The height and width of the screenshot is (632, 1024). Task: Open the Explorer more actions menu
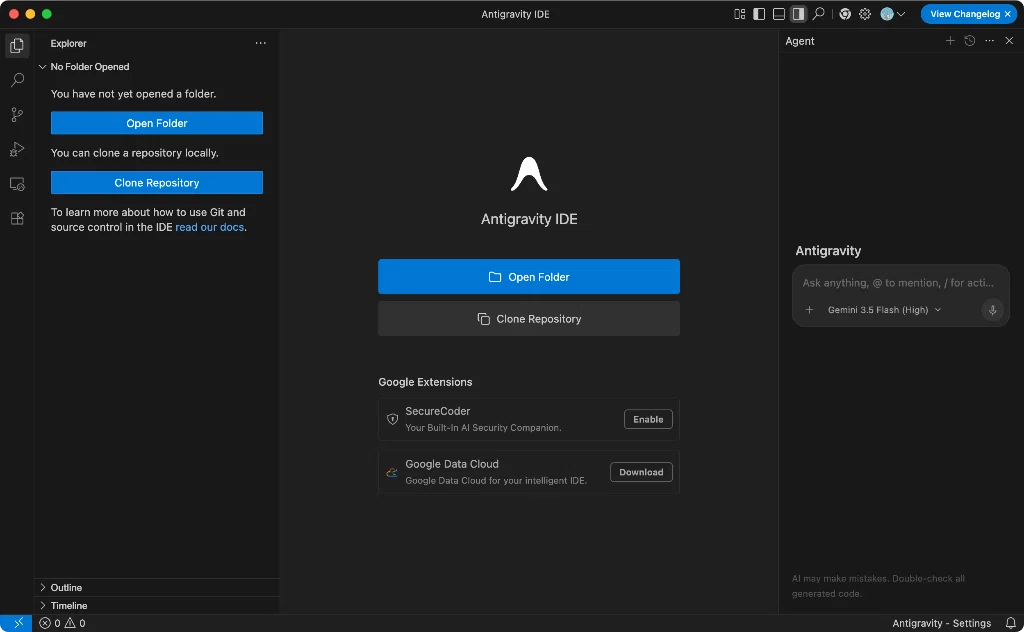click(261, 43)
